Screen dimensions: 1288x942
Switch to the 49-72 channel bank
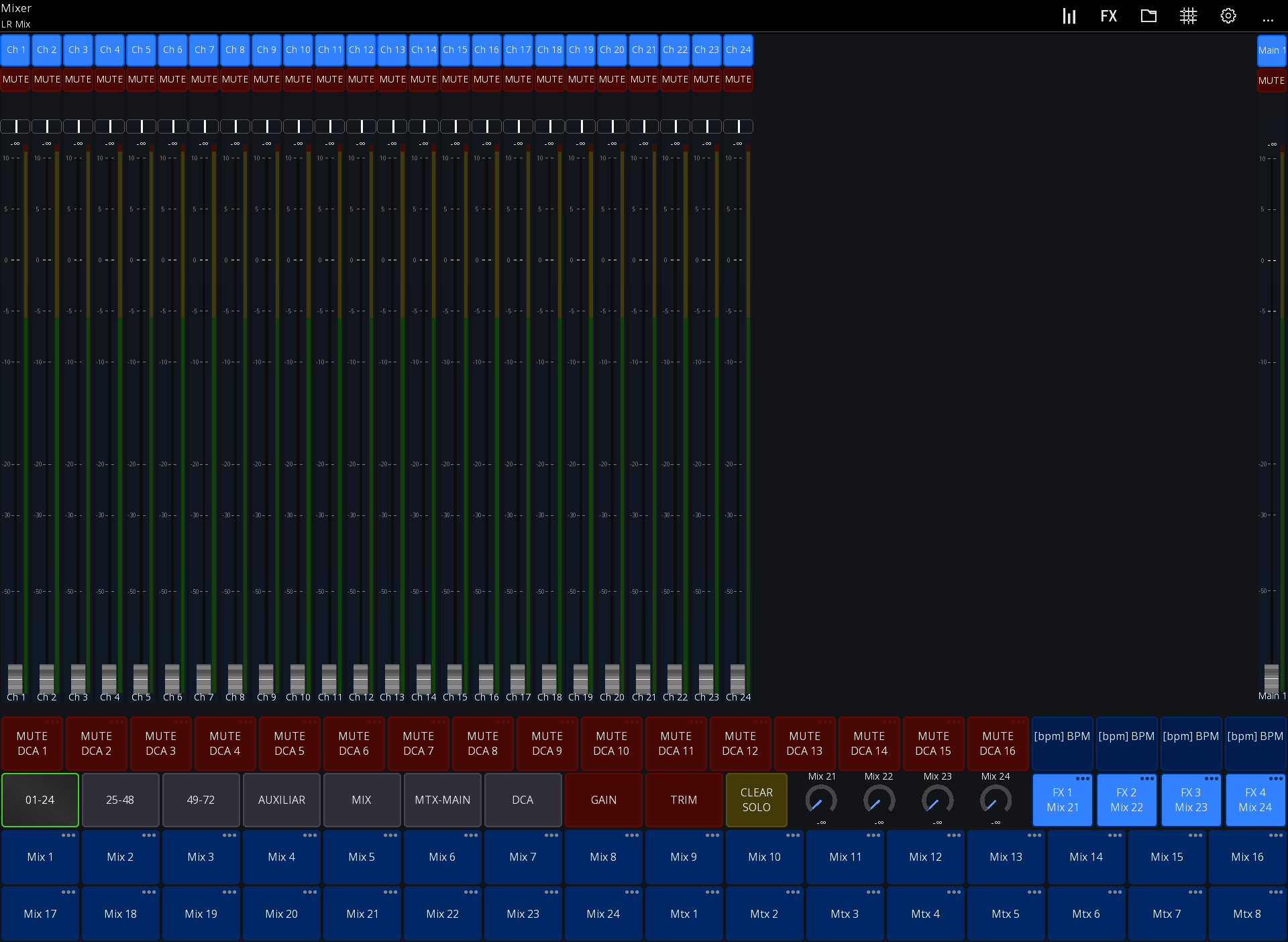(x=201, y=800)
